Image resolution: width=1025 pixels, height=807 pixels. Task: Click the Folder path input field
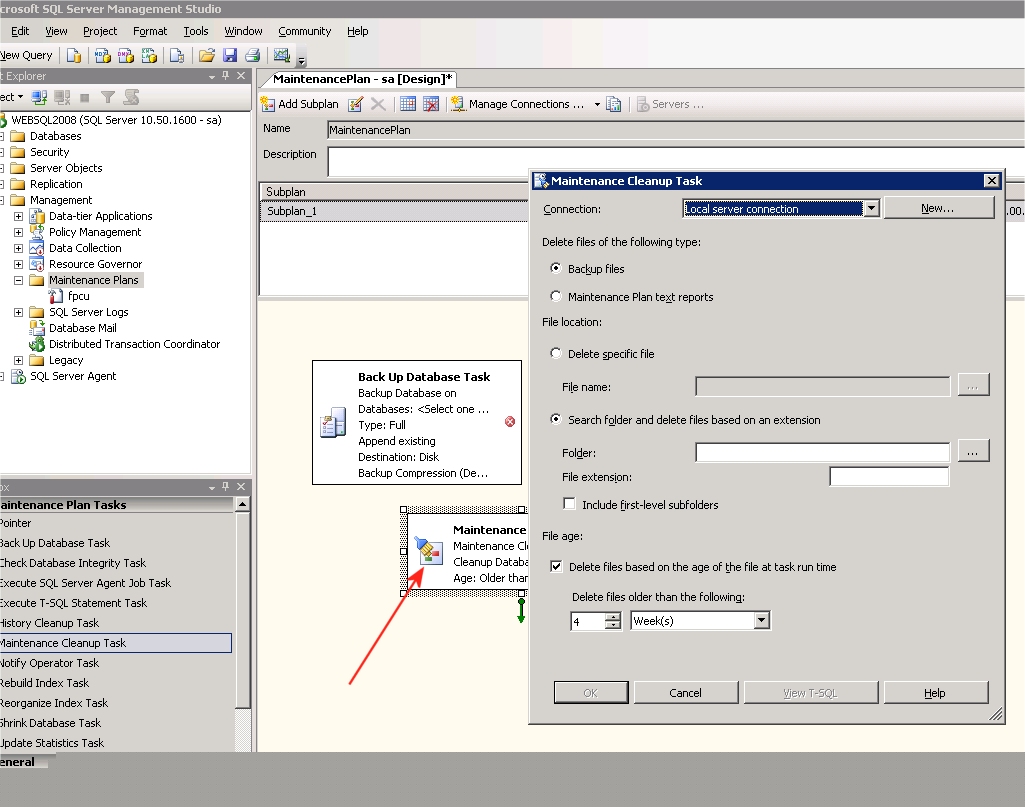tap(822, 452)
